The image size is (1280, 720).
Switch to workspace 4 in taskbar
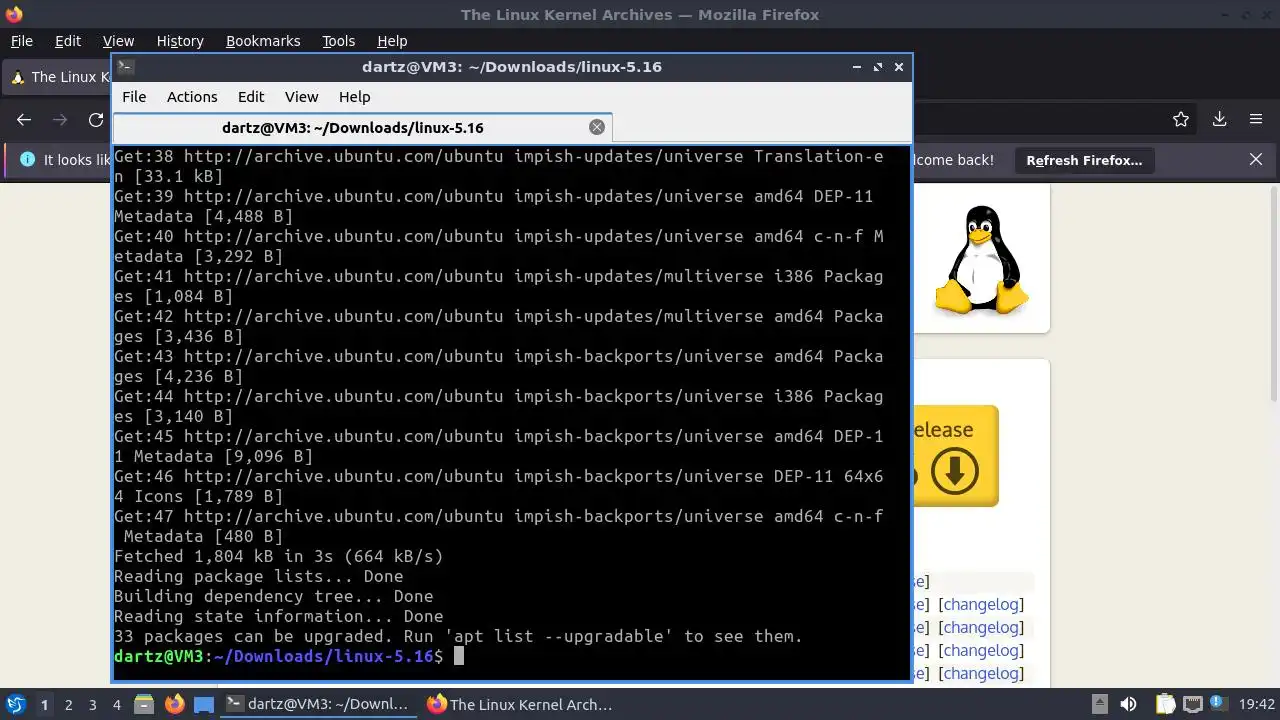pos(116,704)
